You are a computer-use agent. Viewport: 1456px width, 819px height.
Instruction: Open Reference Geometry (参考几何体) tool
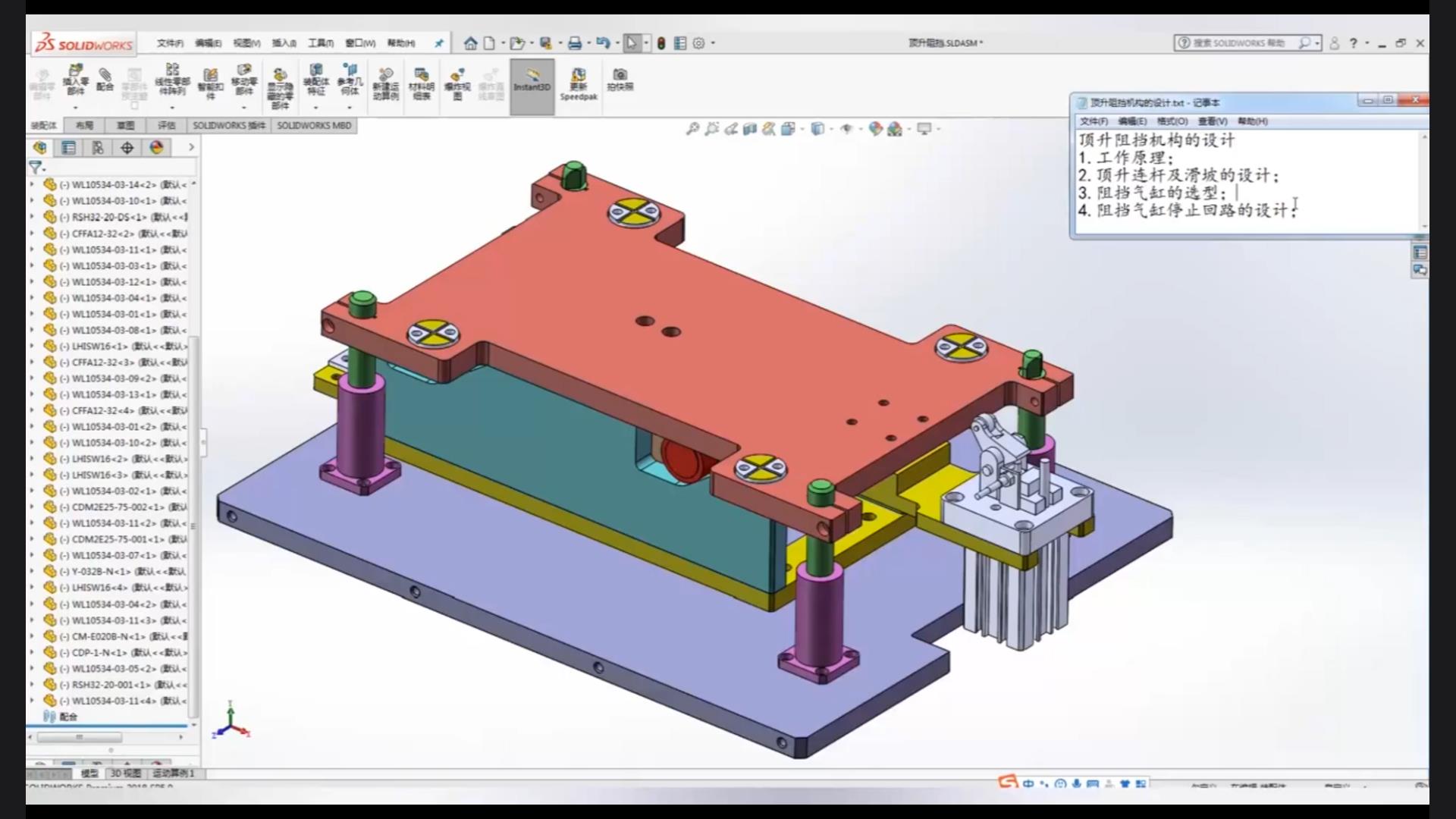[350, 80]
